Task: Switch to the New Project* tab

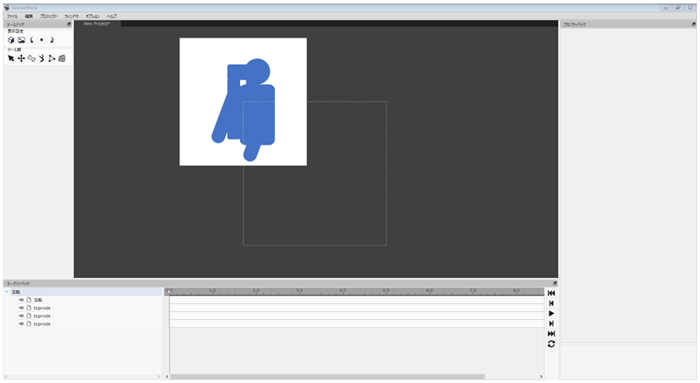Action: (97, 24)
